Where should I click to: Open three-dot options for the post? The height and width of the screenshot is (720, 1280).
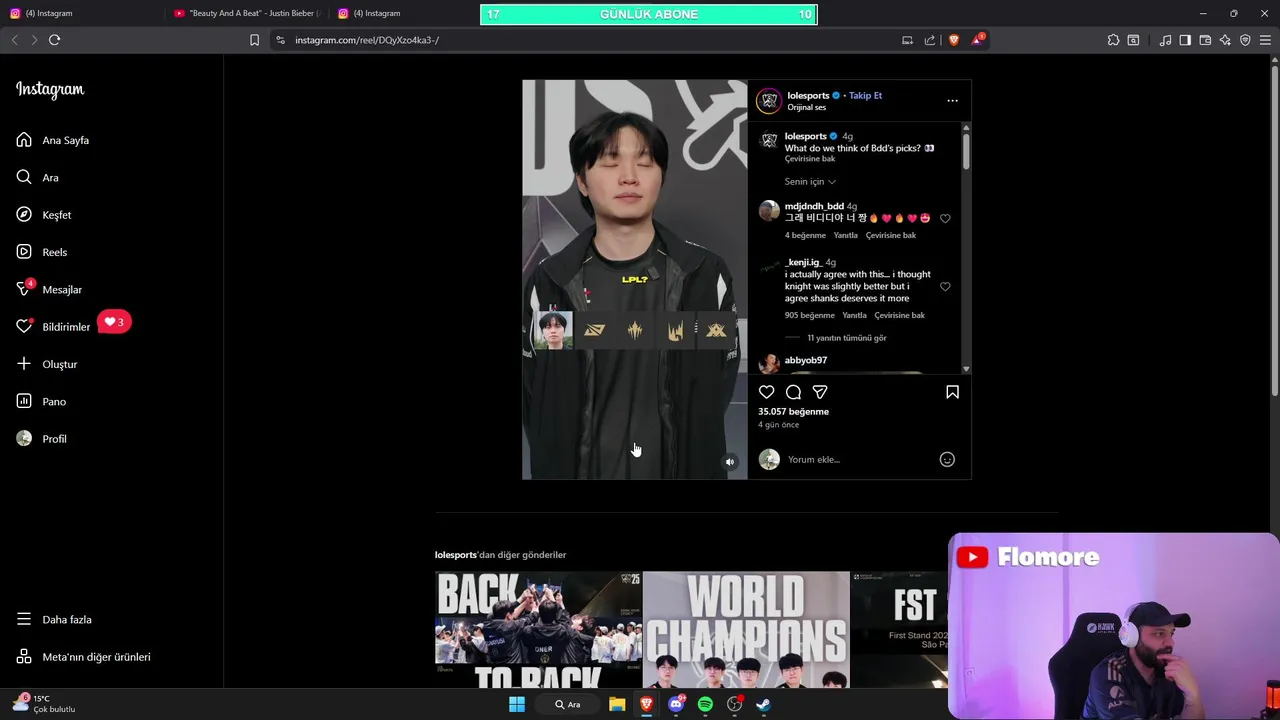point(952,100)
